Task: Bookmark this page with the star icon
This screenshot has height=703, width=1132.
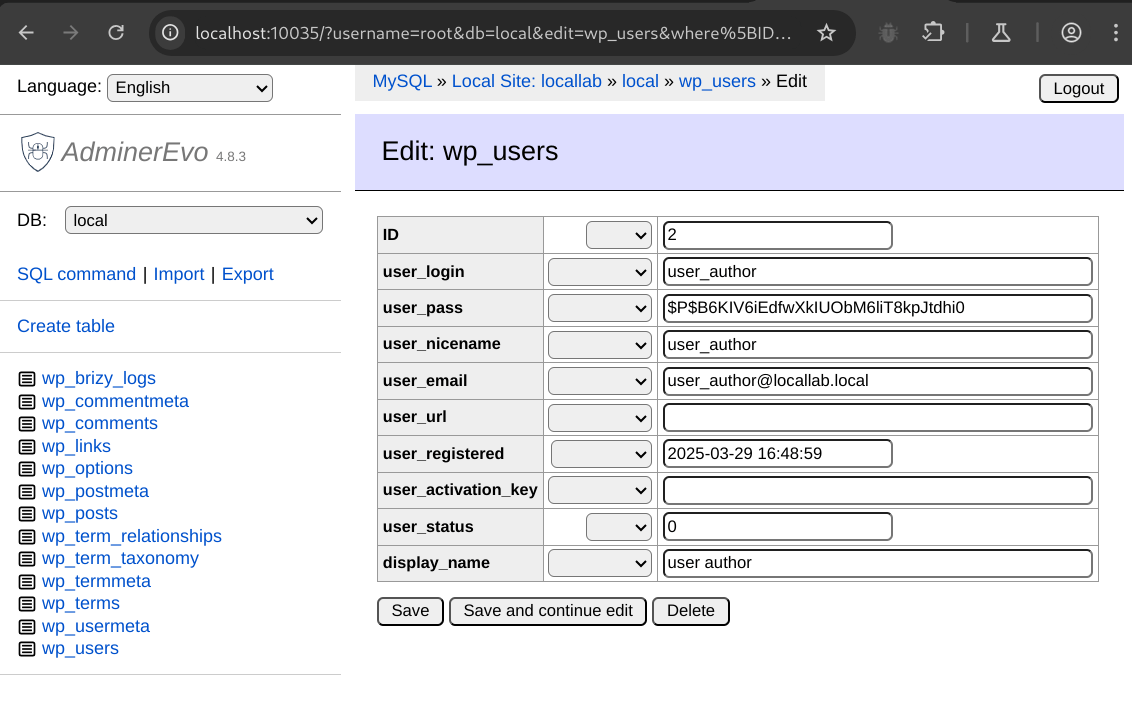Action: pyautogui.click(x=826, y=33)
